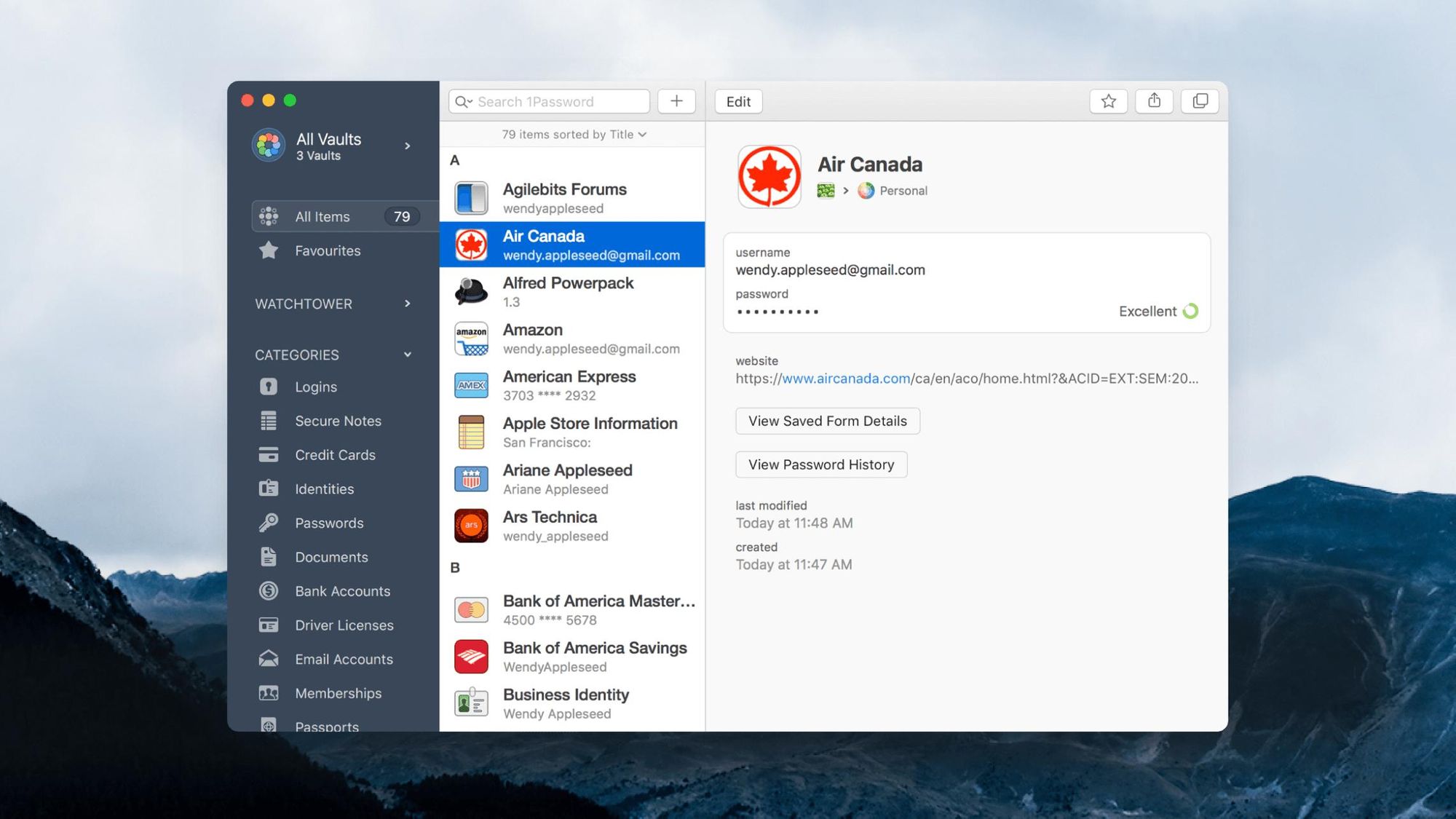Click the created Today at 11:47 AM

794,565
